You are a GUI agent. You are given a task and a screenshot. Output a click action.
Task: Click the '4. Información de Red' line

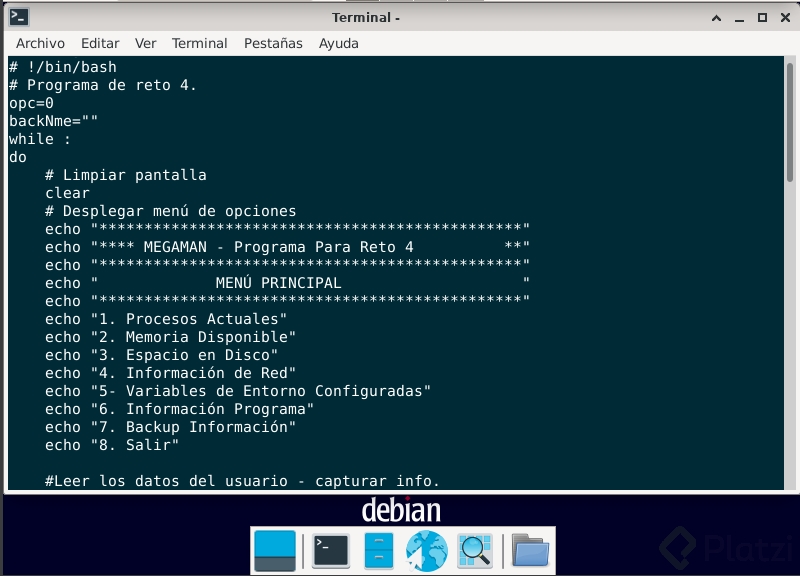pyautogui.click(x=170, y=373)
